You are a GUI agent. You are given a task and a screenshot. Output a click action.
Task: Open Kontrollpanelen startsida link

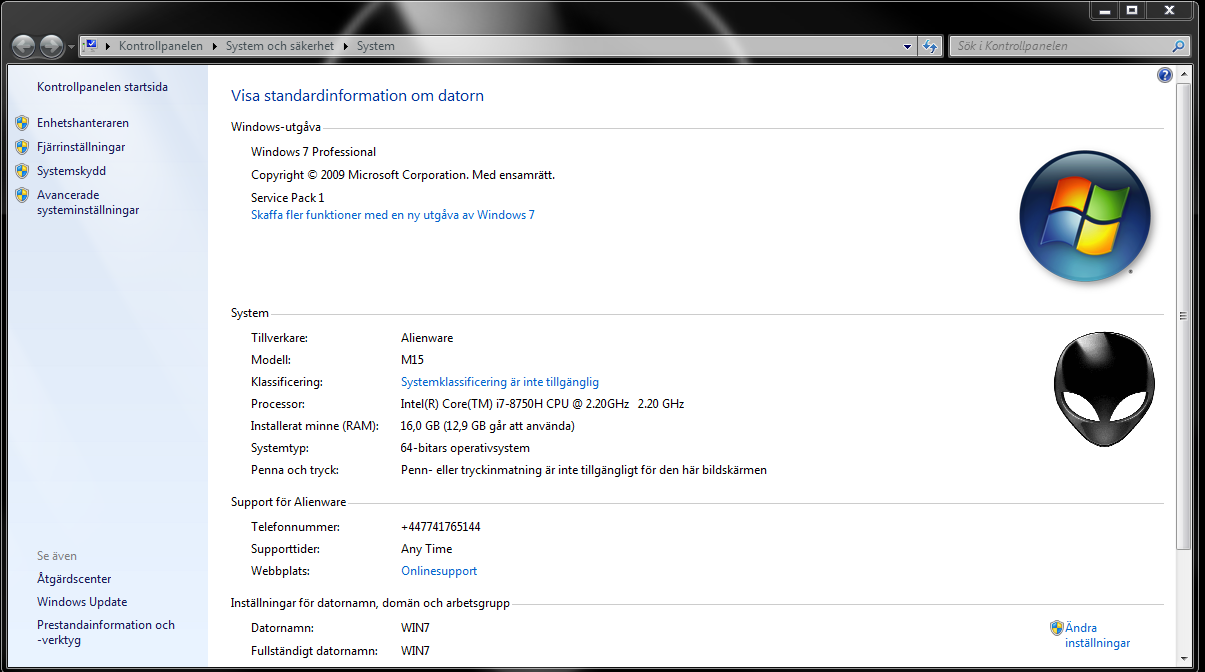(x=102, y=87)
